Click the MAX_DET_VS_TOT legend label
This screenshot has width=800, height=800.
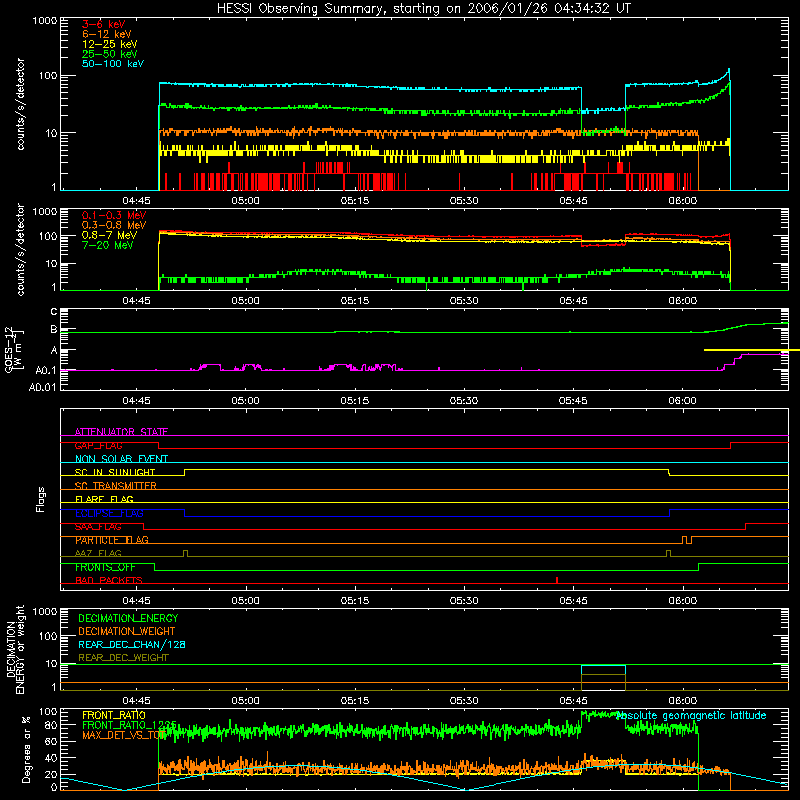point(124,735)
